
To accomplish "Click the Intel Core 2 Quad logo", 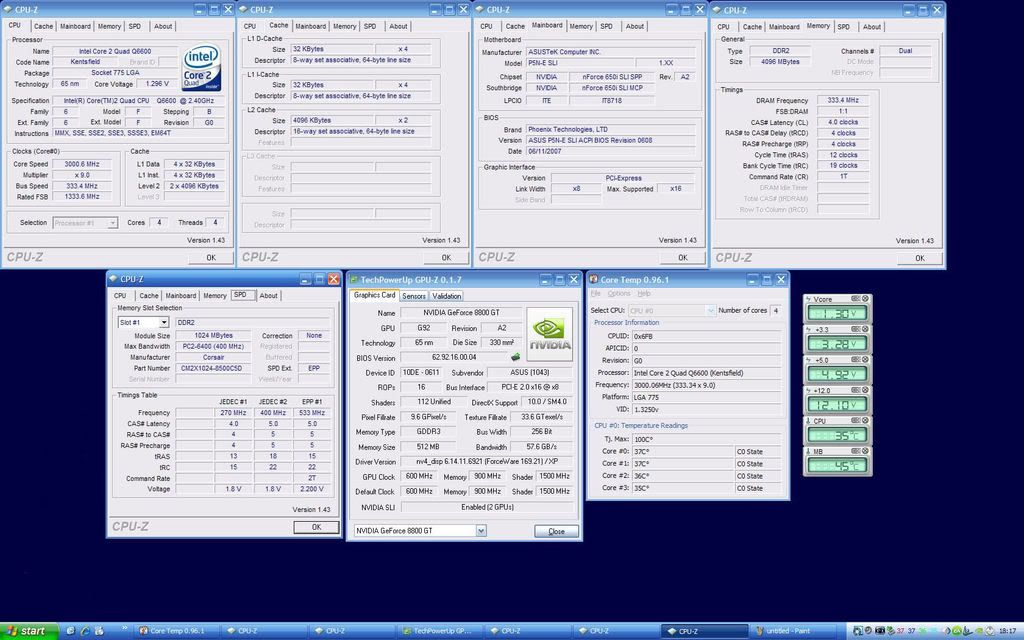I will 201,69.
